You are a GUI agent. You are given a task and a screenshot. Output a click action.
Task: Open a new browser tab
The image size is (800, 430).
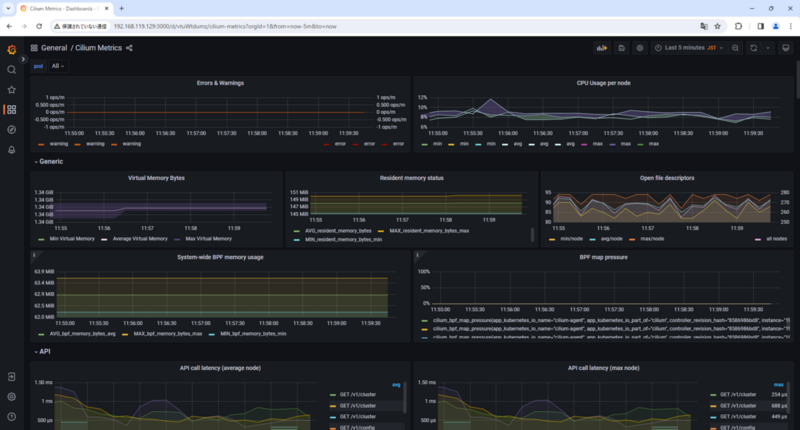121,9
